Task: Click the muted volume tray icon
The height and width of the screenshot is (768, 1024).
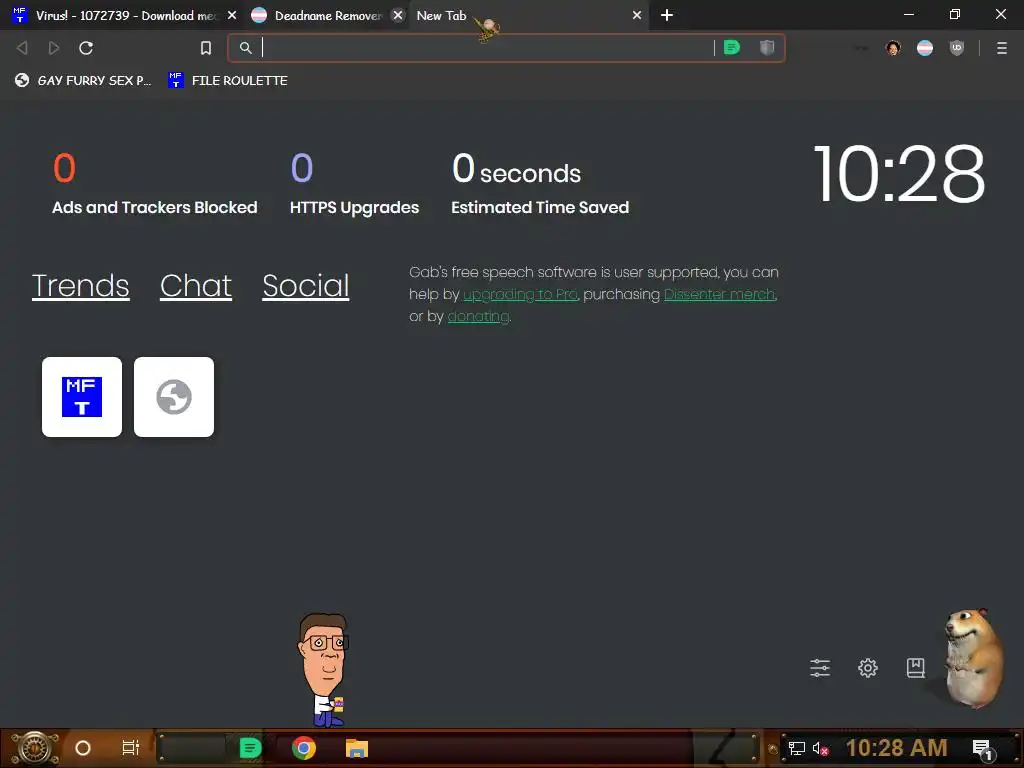Action: pyautogui.click(x=820, y=748)
